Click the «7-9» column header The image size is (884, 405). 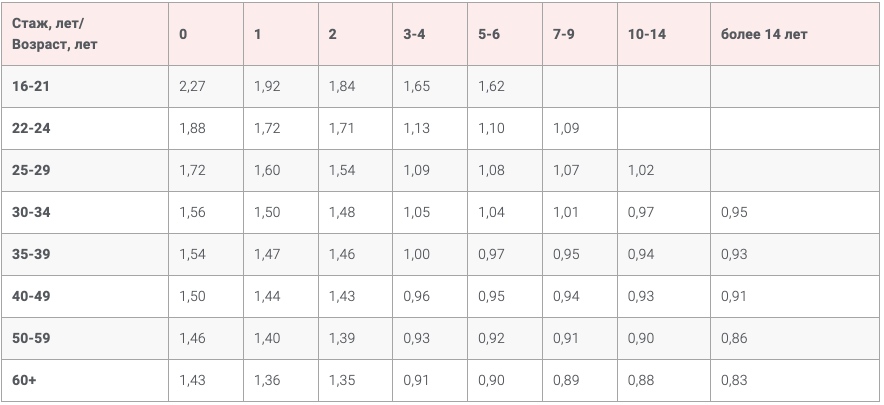564,34
